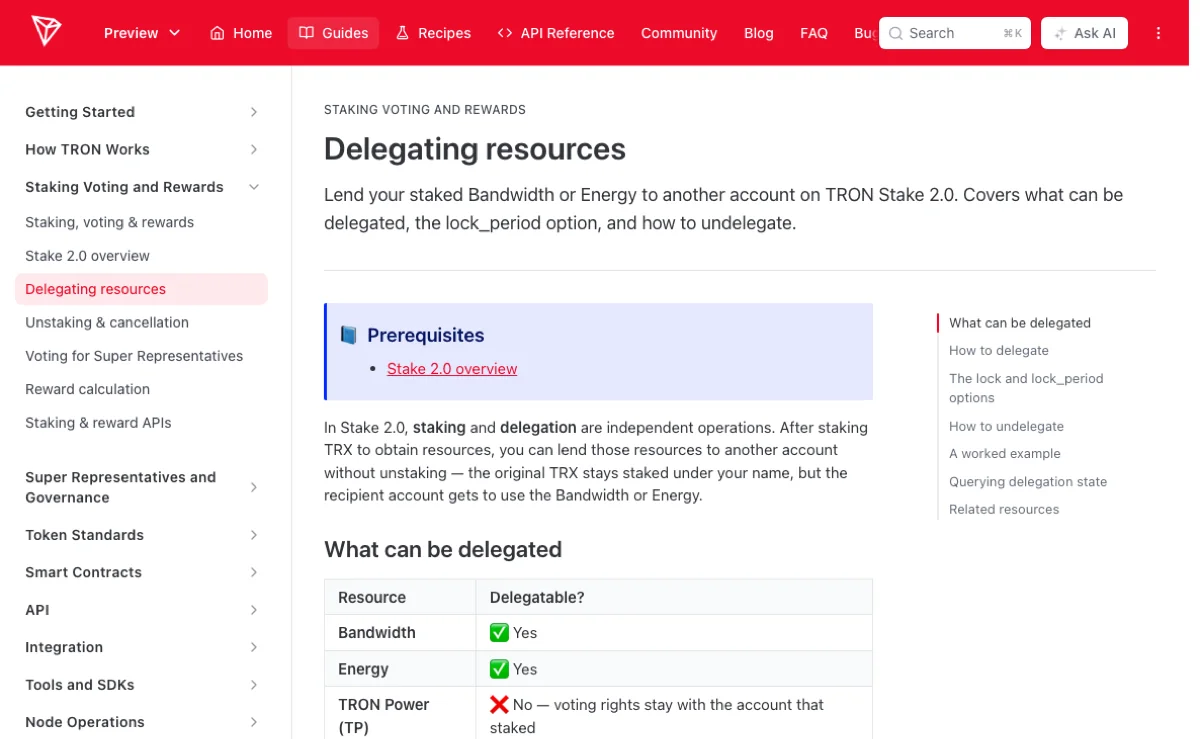Open the Community link

(x=679, y=33)
